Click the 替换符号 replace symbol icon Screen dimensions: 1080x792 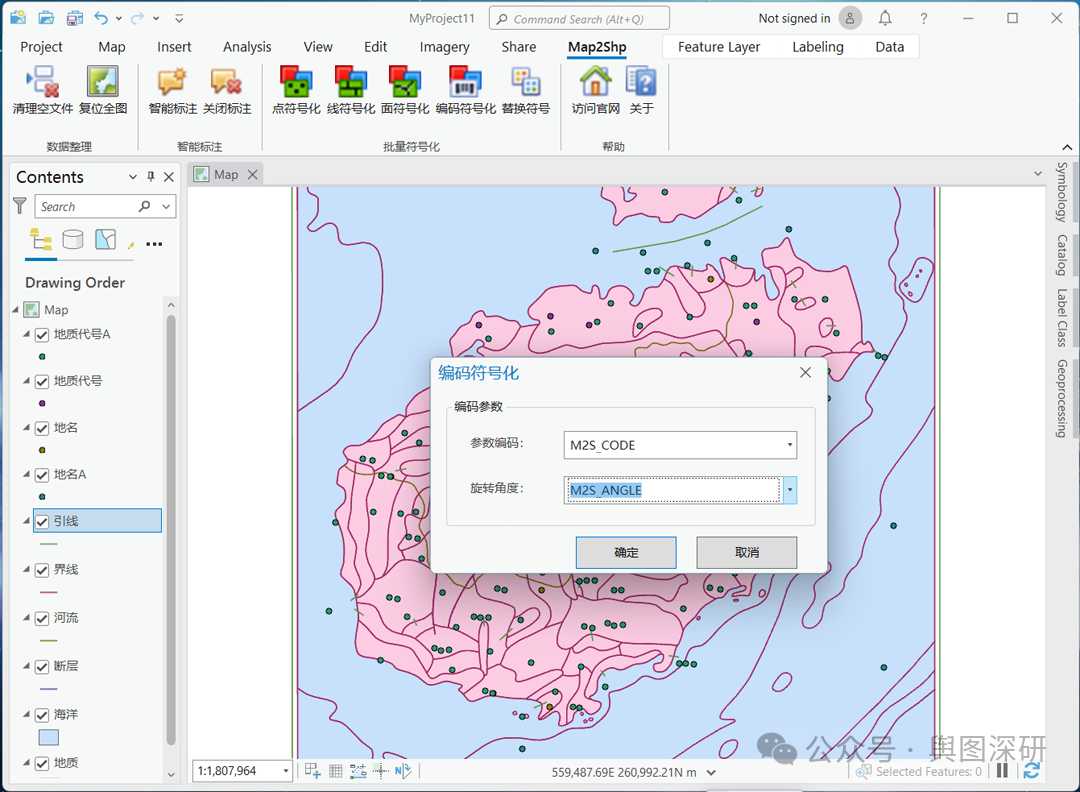pos(525,82)
